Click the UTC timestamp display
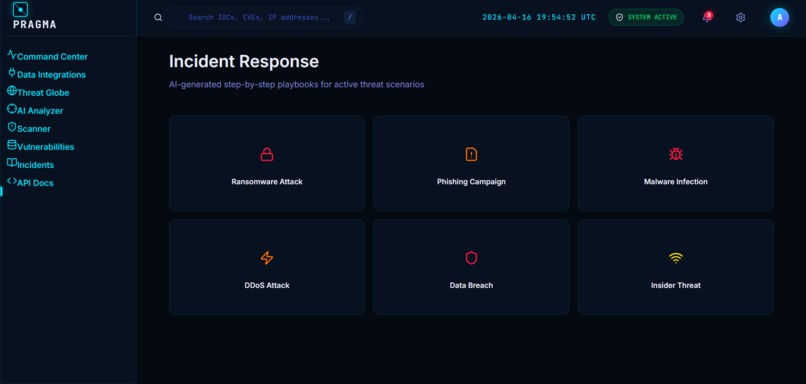Viewport: 806px width, 384px height. [539, 17]
